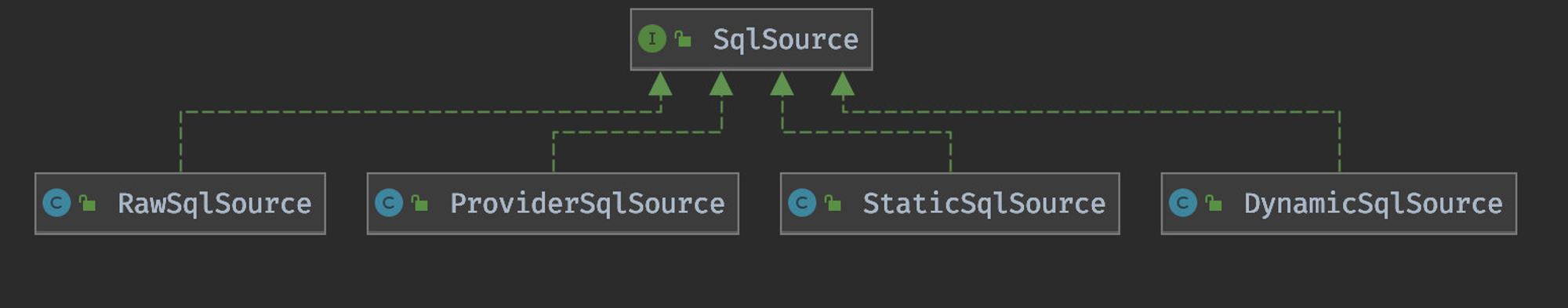Viewport: 1568px width, 308px height.
Task: Click the StaticSqlSource class icon
Action: coord(802,203)
